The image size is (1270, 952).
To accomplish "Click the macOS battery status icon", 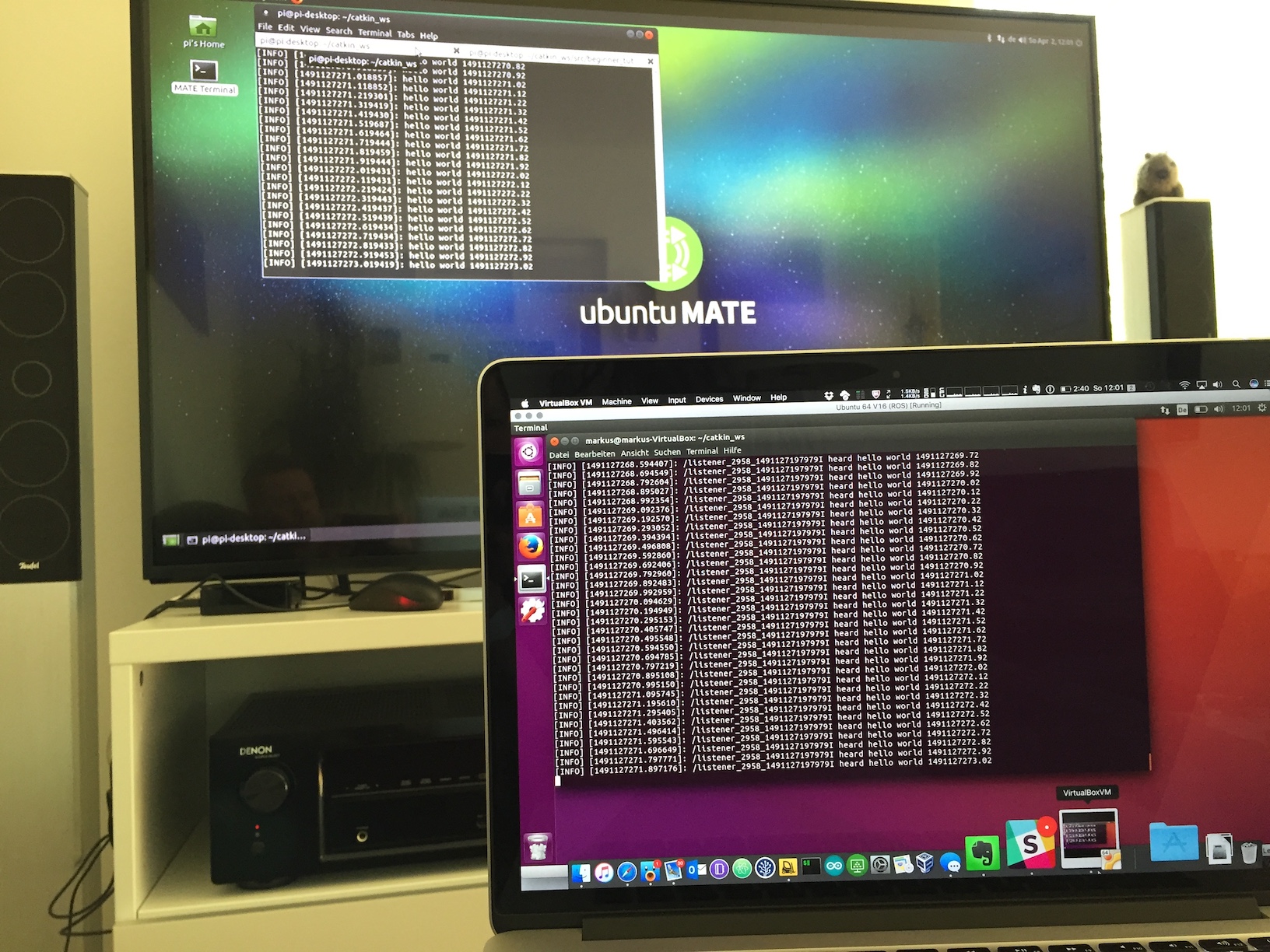I will tap(1066, 389).
